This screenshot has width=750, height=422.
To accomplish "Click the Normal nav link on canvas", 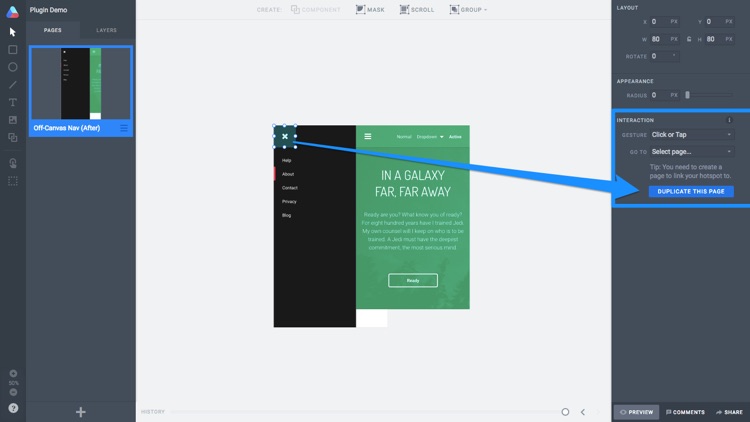I will 404,137.
